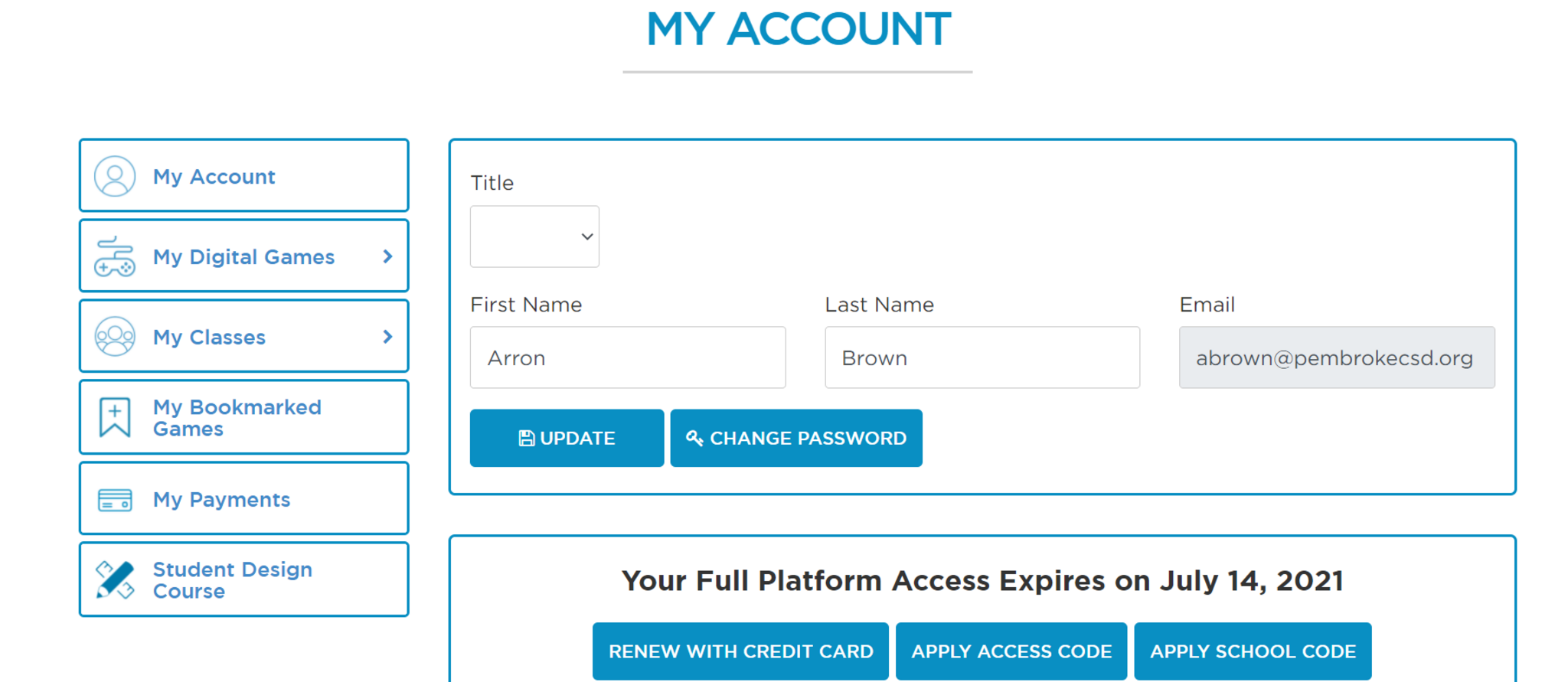Open the Title dropdown
1568x682 pixels.
(x=534, y=237)
